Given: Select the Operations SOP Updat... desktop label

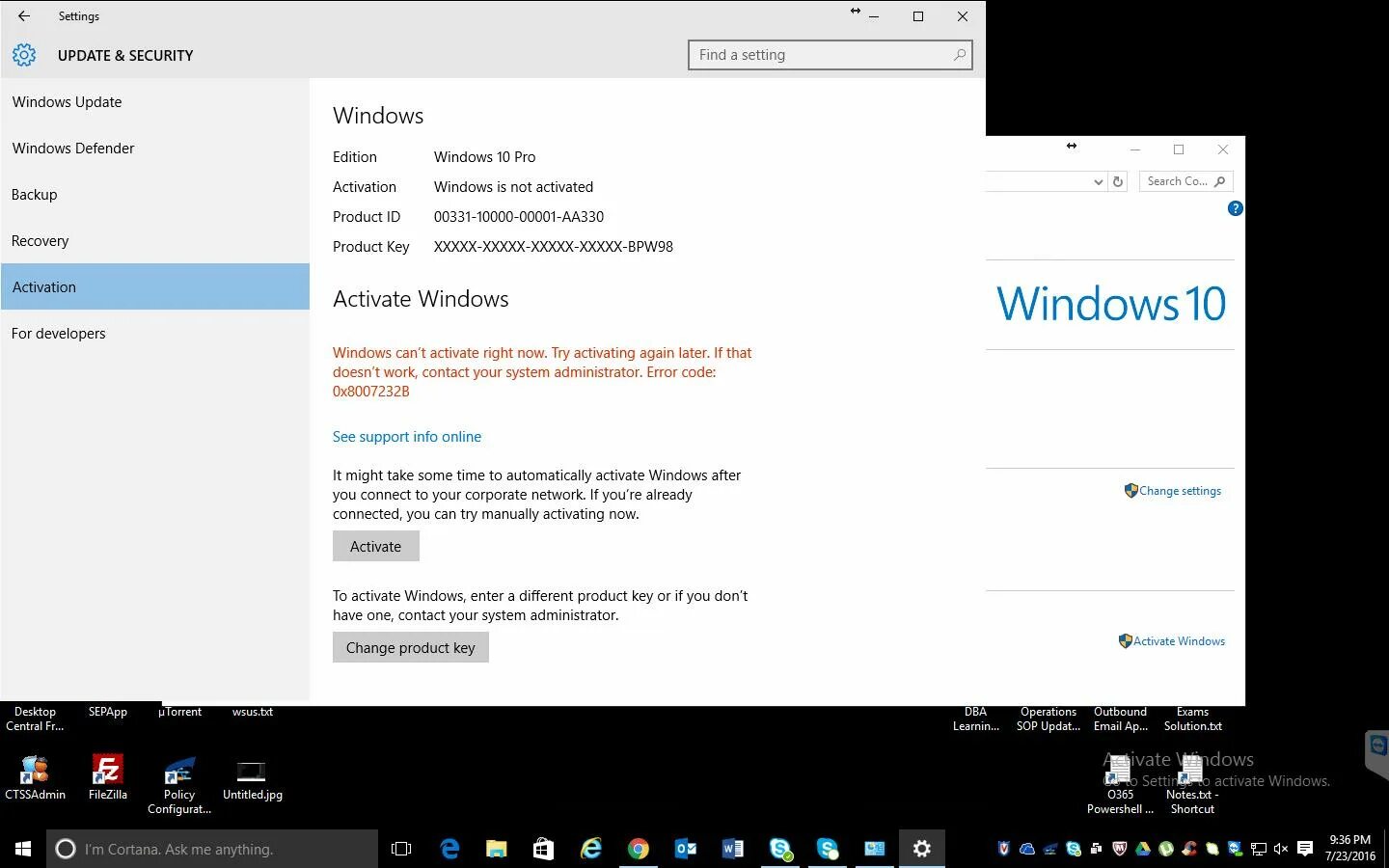Looking at the screenshot, I should point(1049,719).
